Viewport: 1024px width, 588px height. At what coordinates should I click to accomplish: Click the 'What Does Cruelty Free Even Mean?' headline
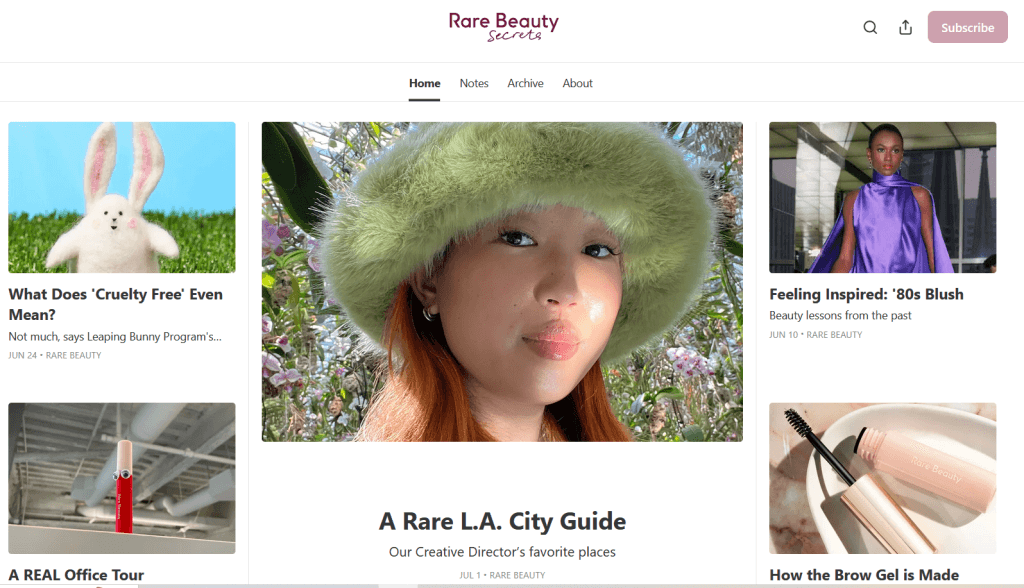[x=115, y=304]
